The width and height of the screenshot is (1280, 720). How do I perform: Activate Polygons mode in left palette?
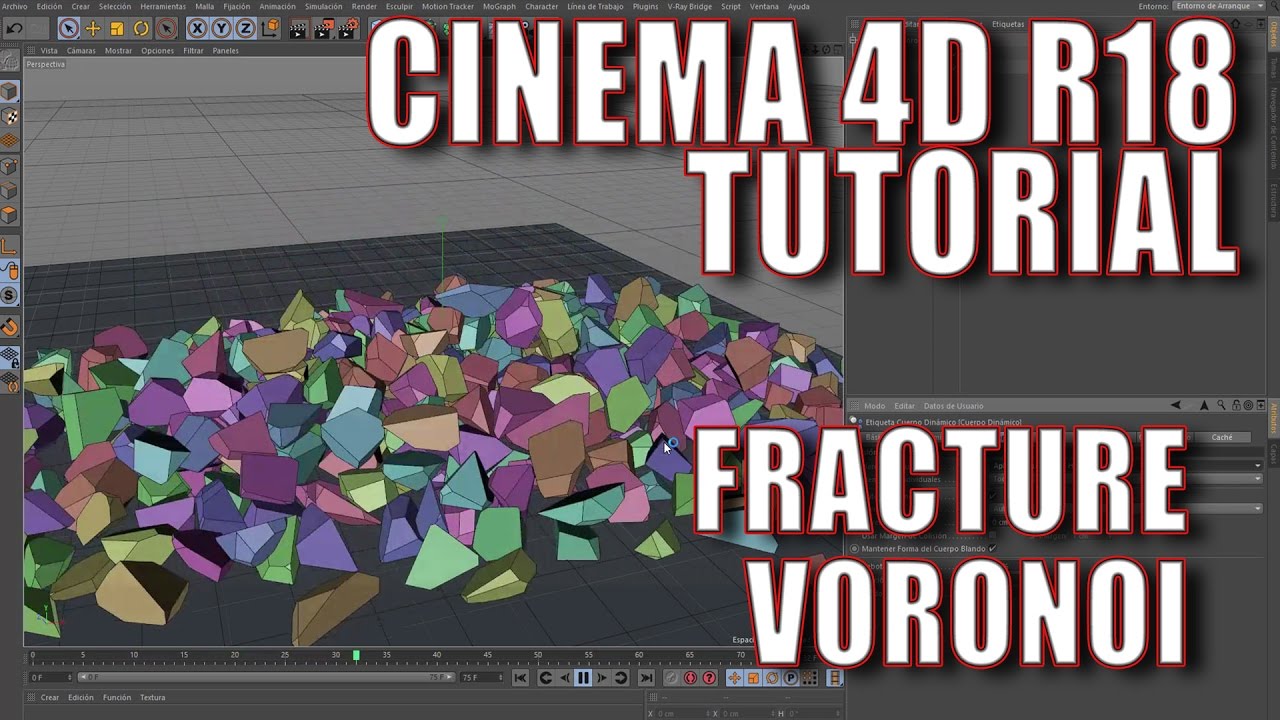[x=9, y=215]
